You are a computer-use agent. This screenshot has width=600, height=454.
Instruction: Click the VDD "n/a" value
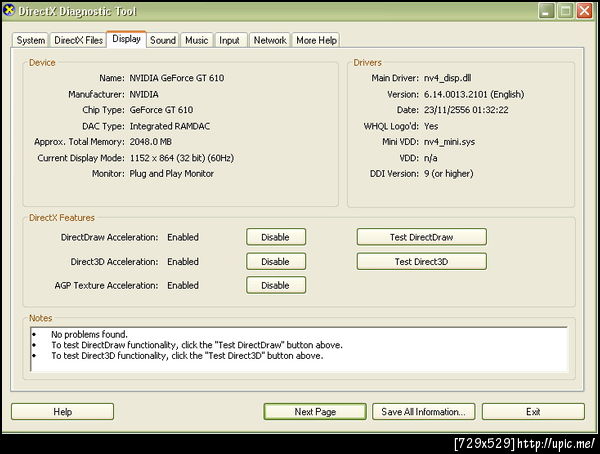pos(430,158)
